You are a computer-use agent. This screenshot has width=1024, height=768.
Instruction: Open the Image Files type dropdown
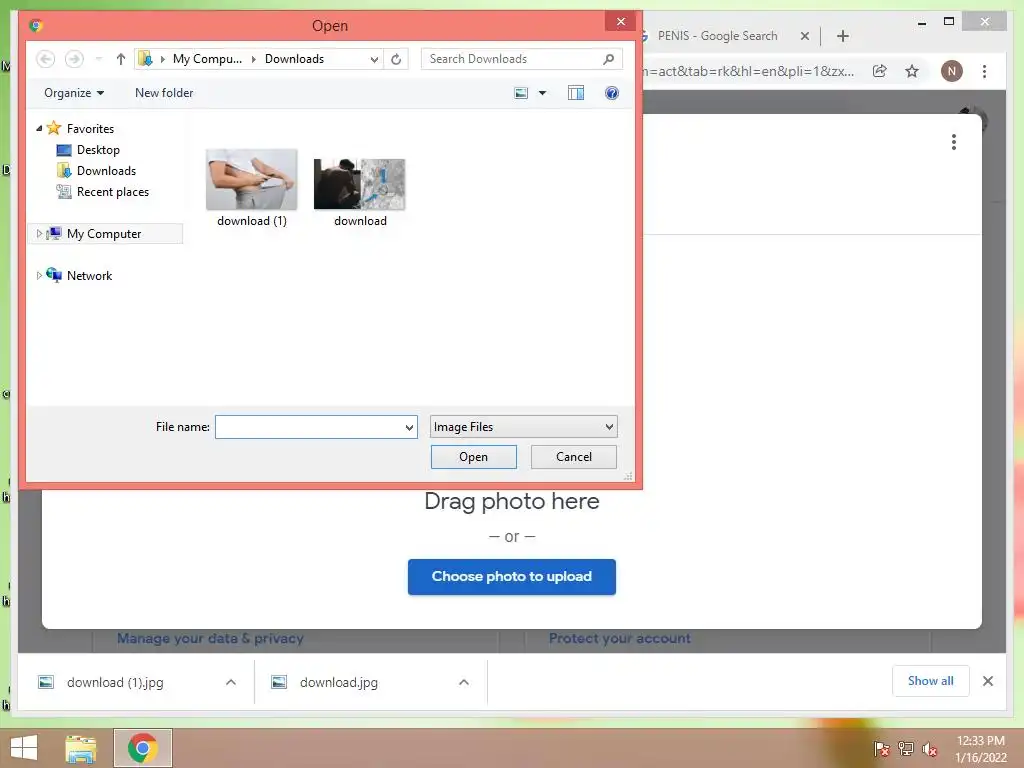[x=523, y=426]
